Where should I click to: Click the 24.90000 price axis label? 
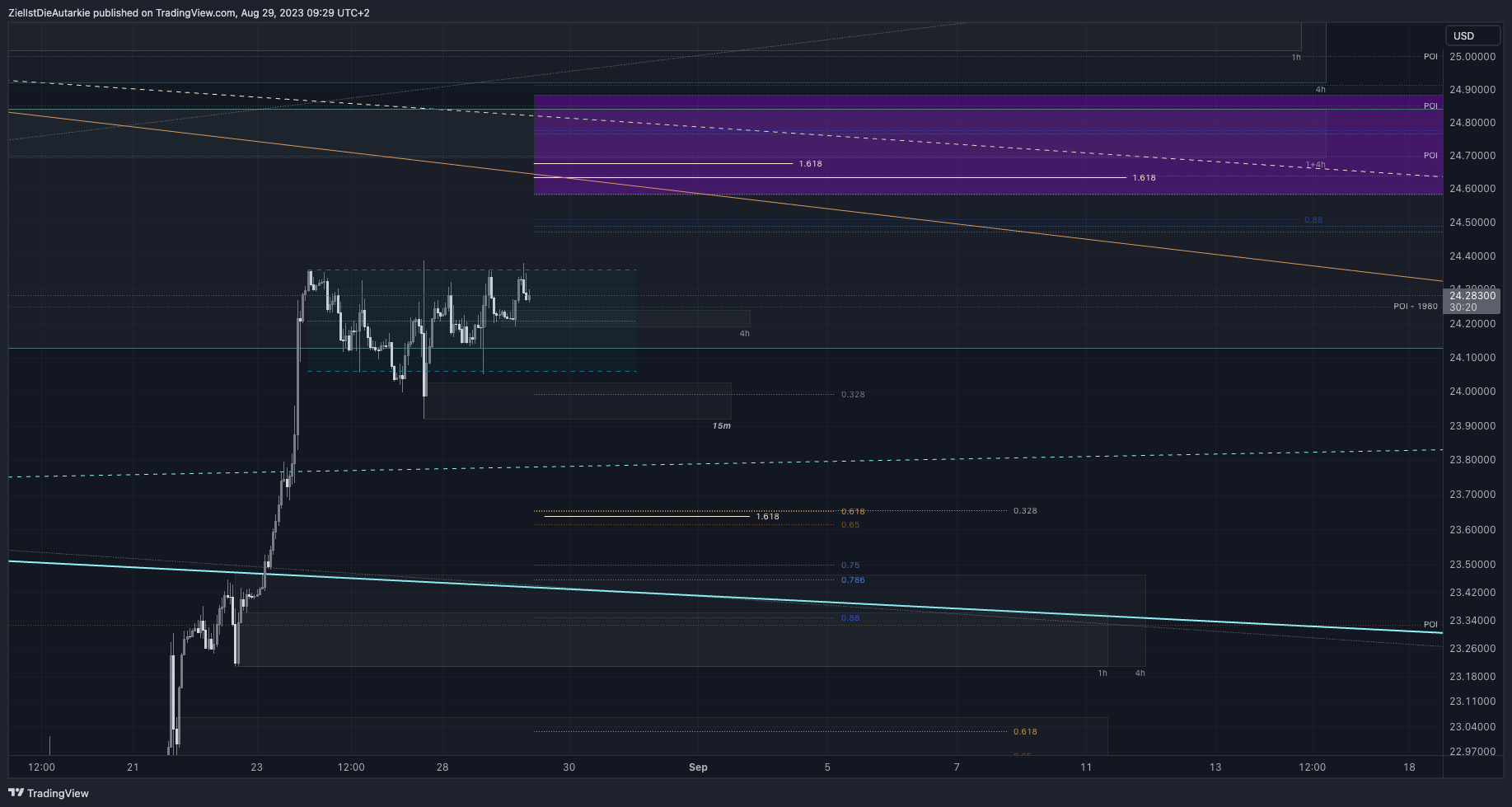point(1472,90)
